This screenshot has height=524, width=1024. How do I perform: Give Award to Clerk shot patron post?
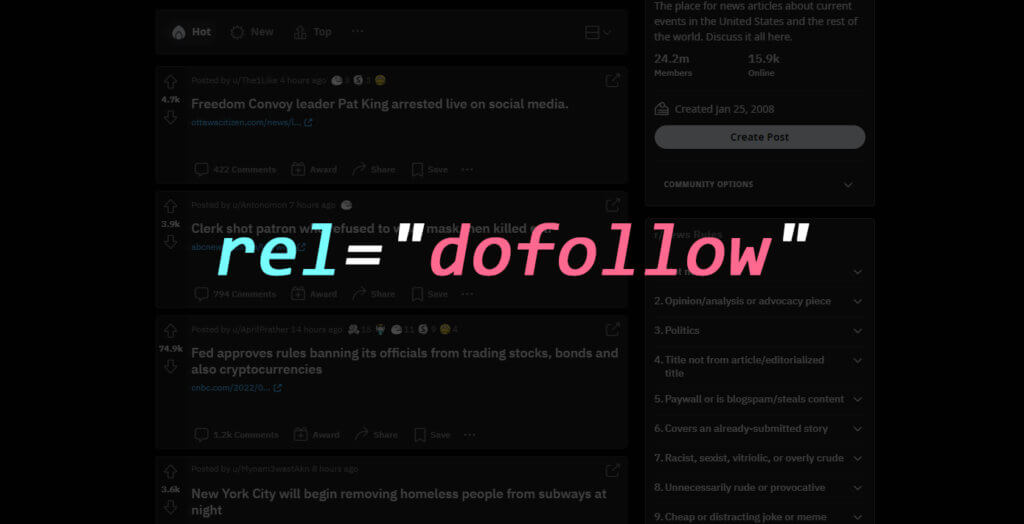pos(314,294)
